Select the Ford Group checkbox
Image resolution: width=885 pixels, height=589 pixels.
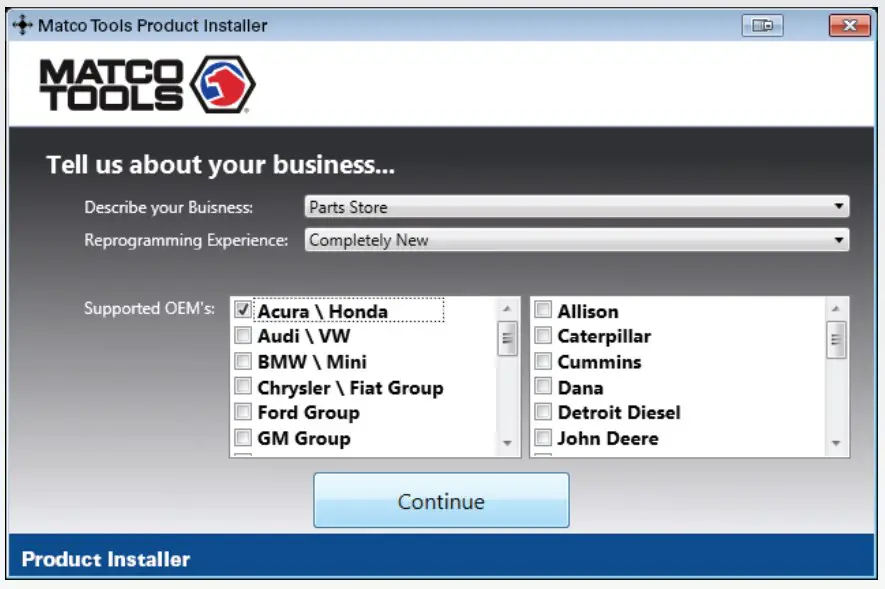pos(243,412)
